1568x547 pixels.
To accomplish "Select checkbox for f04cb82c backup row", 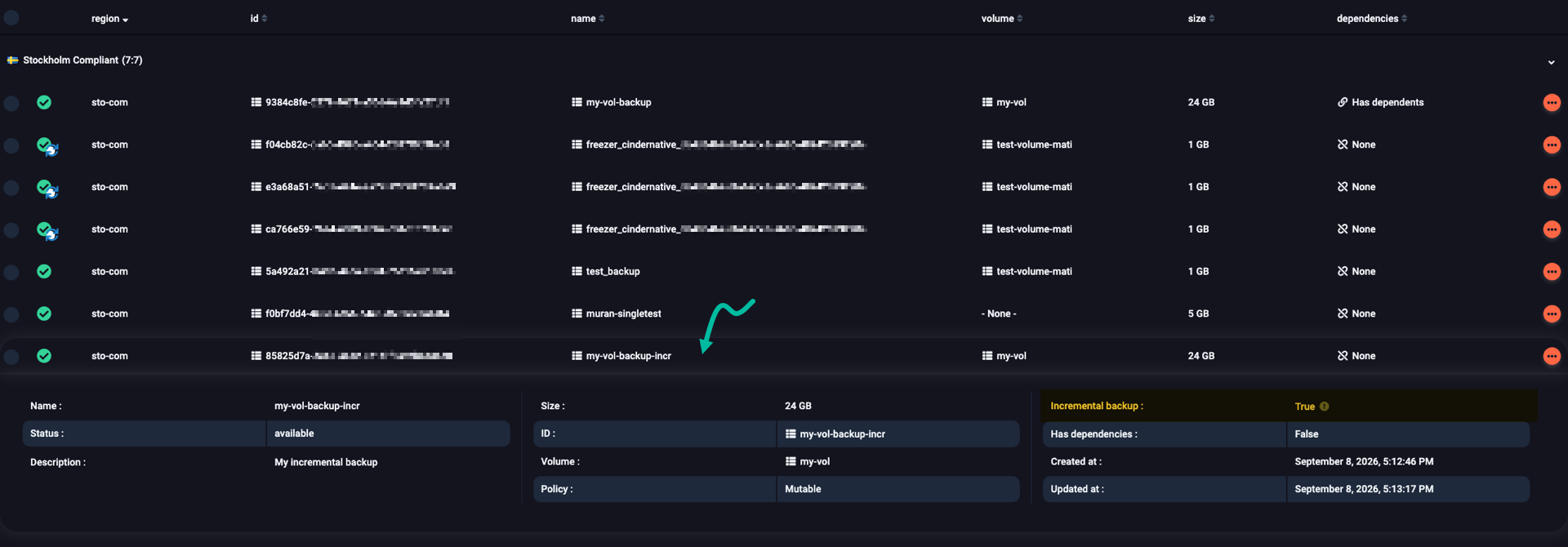I will click(x=11, y=145).
